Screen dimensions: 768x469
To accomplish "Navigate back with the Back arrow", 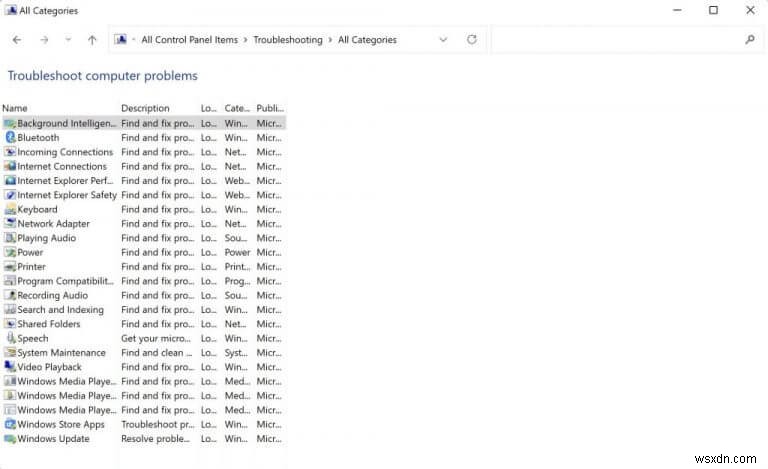I will 17,40.
